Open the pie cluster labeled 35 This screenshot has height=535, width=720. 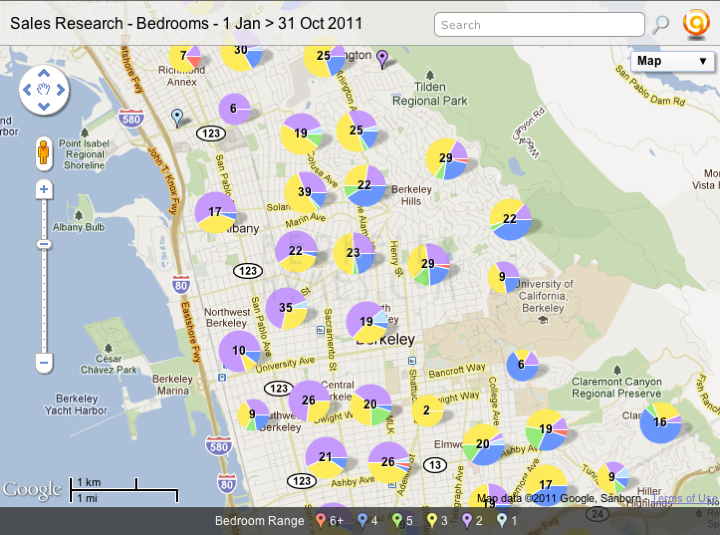click(x=287, y=308)
